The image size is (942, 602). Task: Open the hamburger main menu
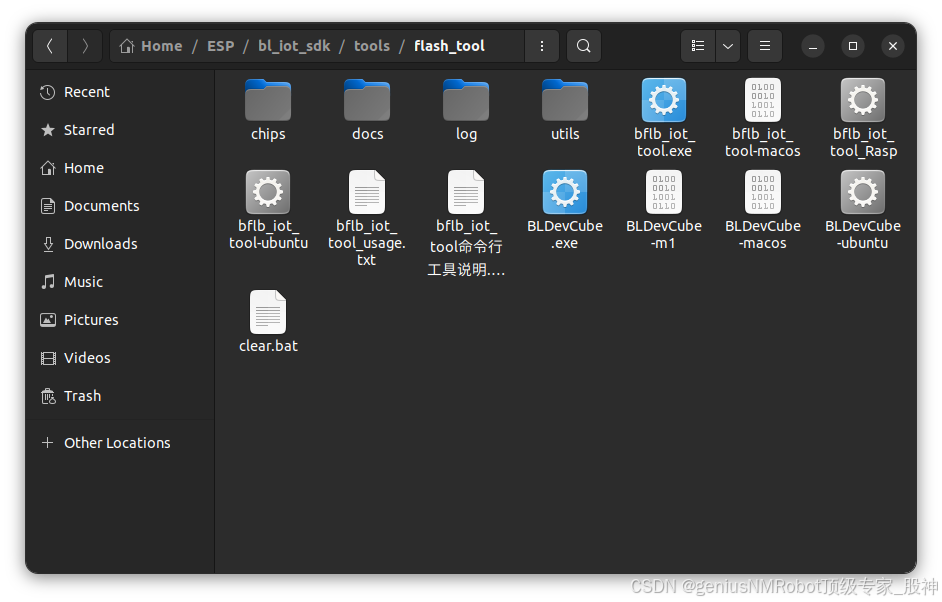[x=765, y=46]
